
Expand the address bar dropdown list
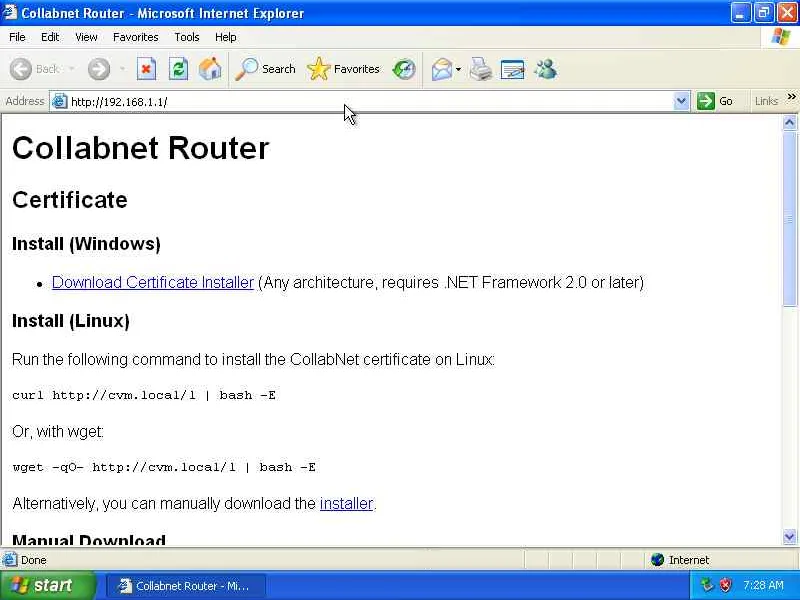coord(681,101)
